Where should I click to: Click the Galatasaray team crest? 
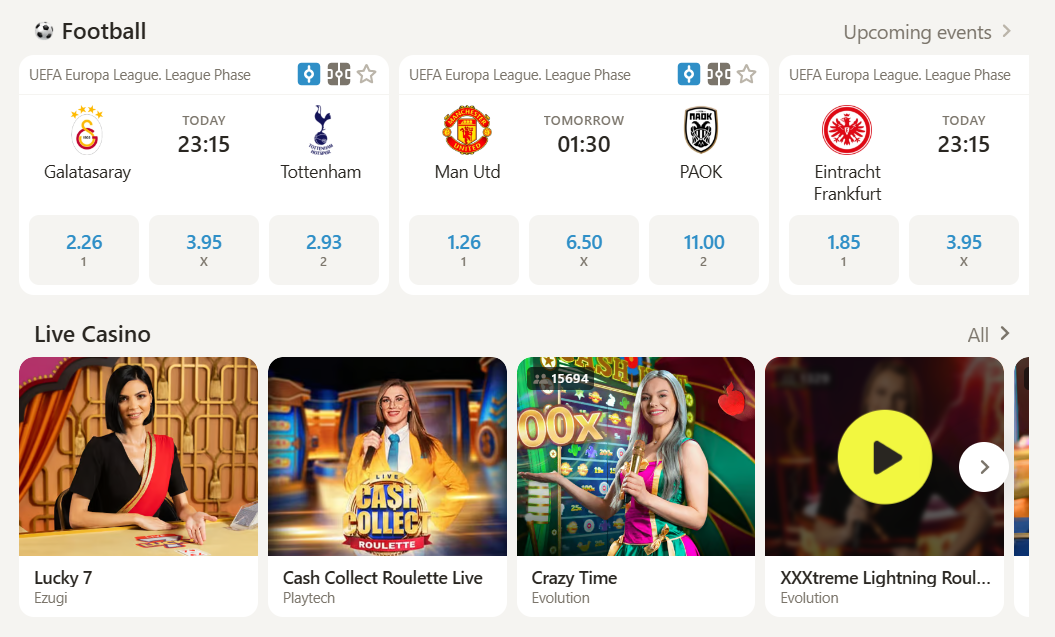87,130
